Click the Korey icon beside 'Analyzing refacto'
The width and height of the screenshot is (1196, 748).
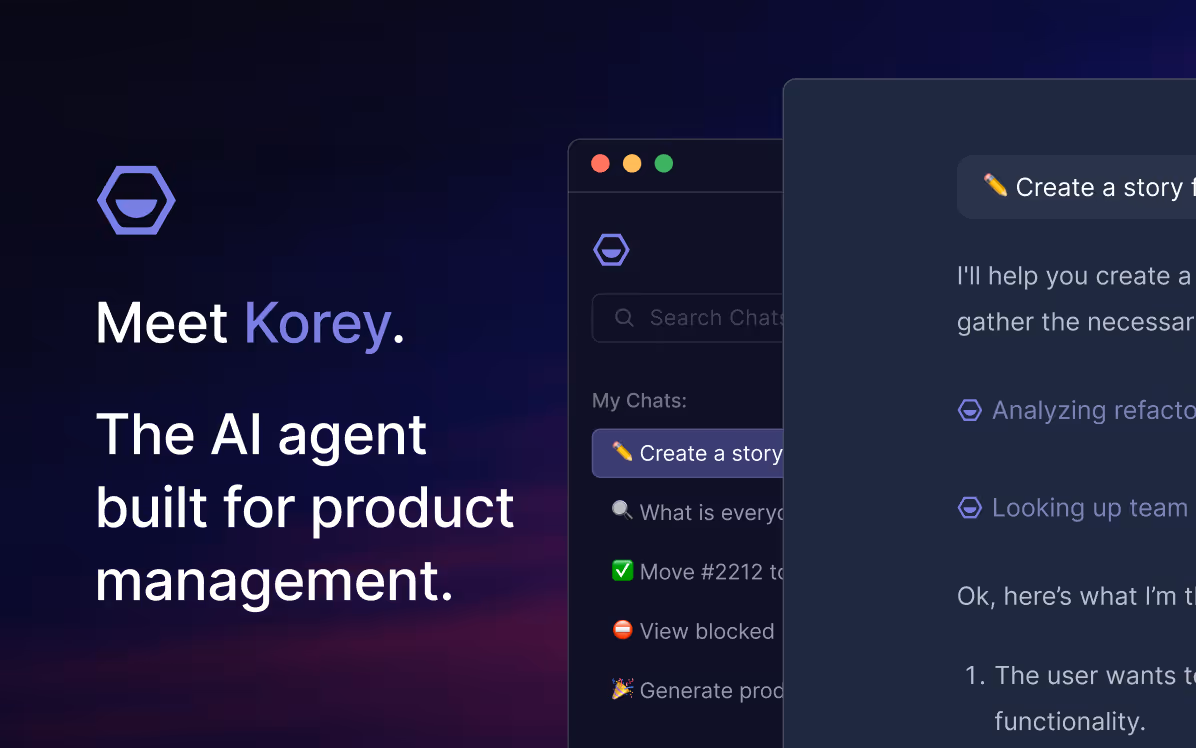pyautogui.click(x=969, y=410)
